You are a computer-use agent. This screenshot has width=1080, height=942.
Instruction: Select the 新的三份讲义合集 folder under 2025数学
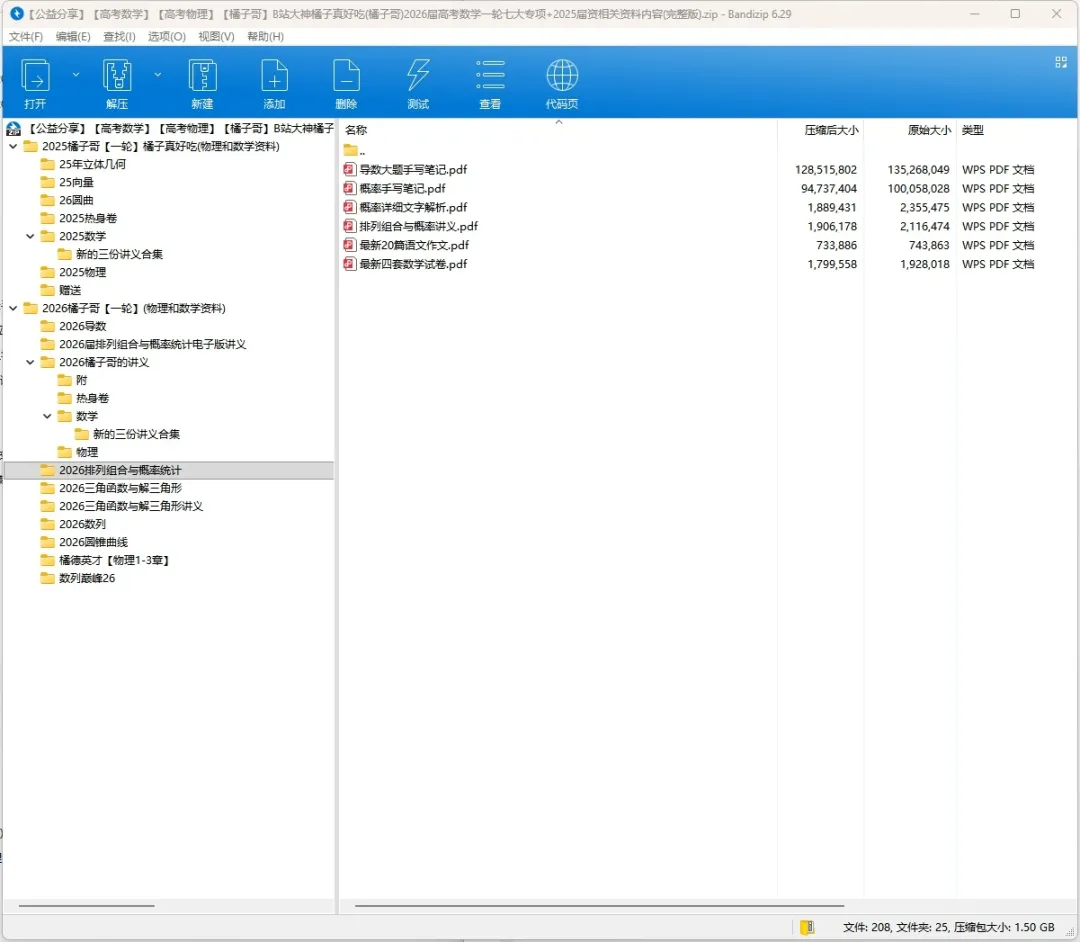(x=110, y=254)
